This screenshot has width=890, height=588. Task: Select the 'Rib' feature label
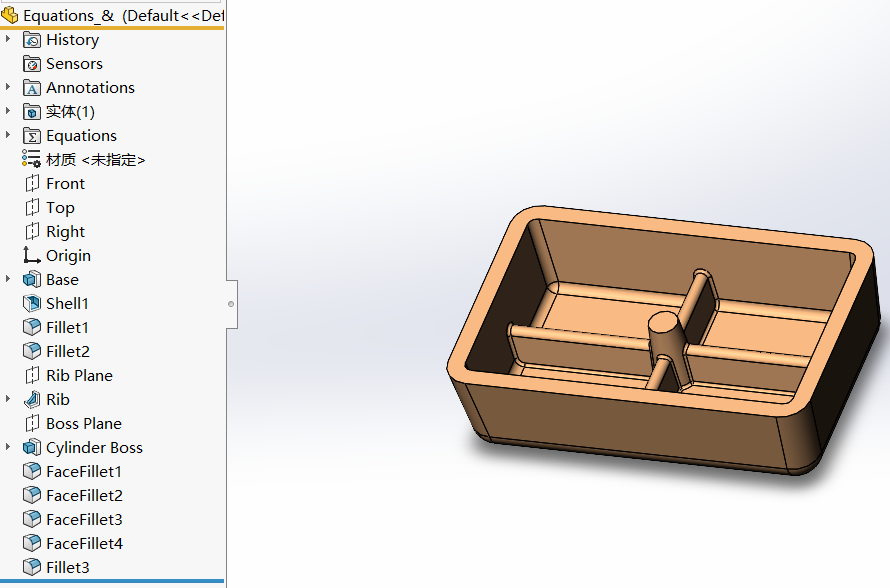[x=58, y=400]
